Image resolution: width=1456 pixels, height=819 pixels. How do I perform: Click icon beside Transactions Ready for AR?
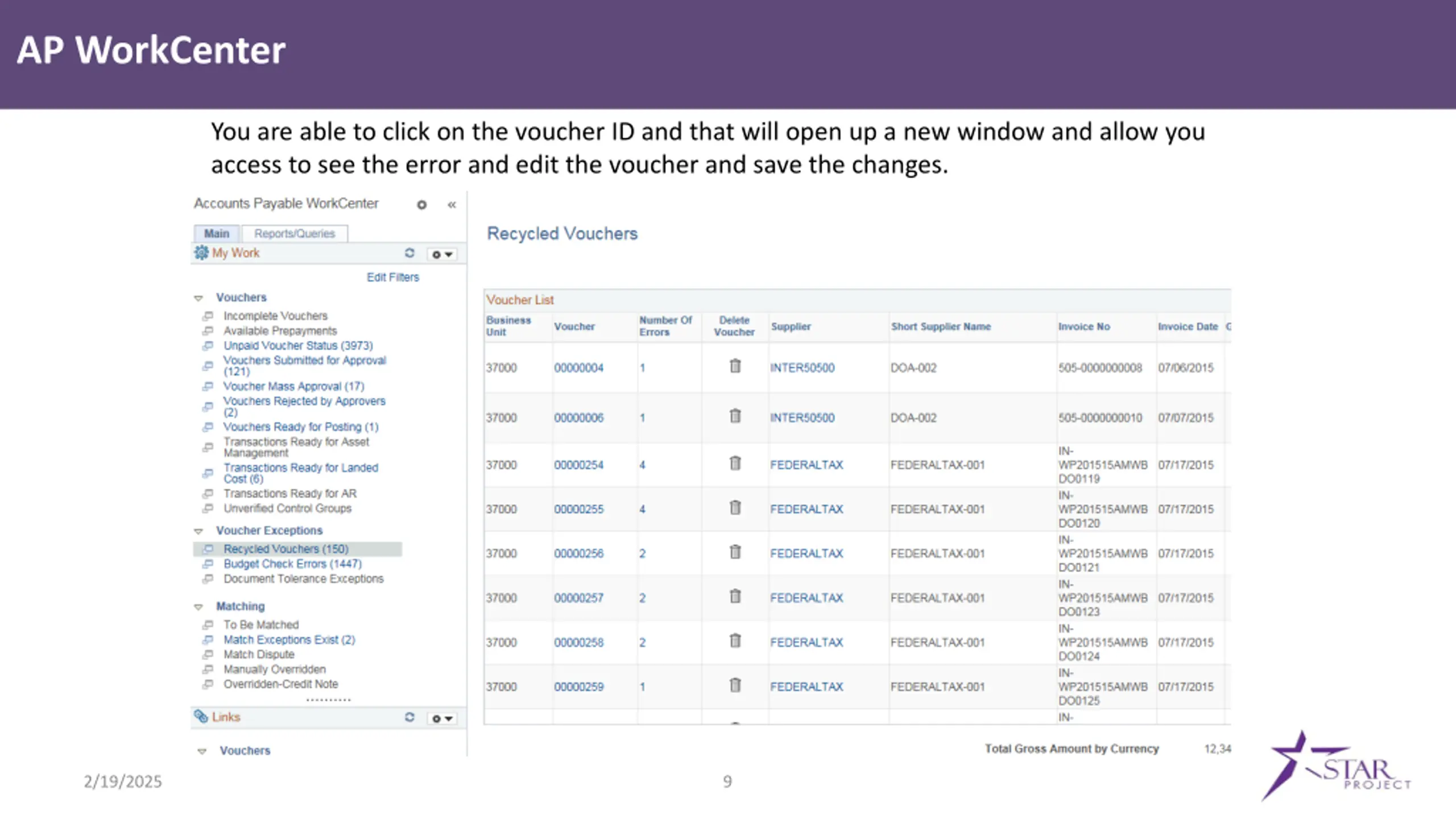point(208,493)
